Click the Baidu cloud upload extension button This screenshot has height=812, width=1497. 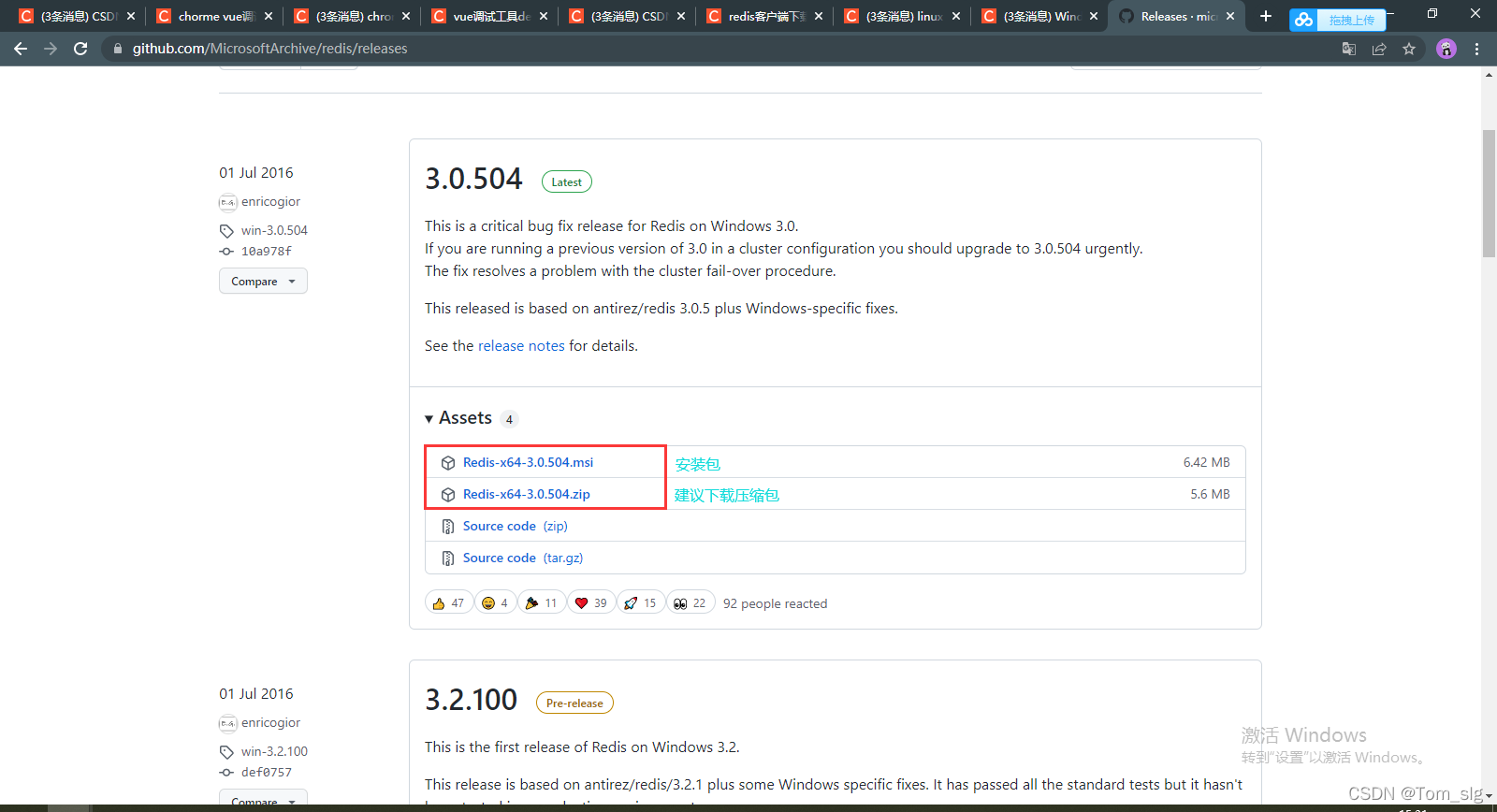[x=1337, y=20]
